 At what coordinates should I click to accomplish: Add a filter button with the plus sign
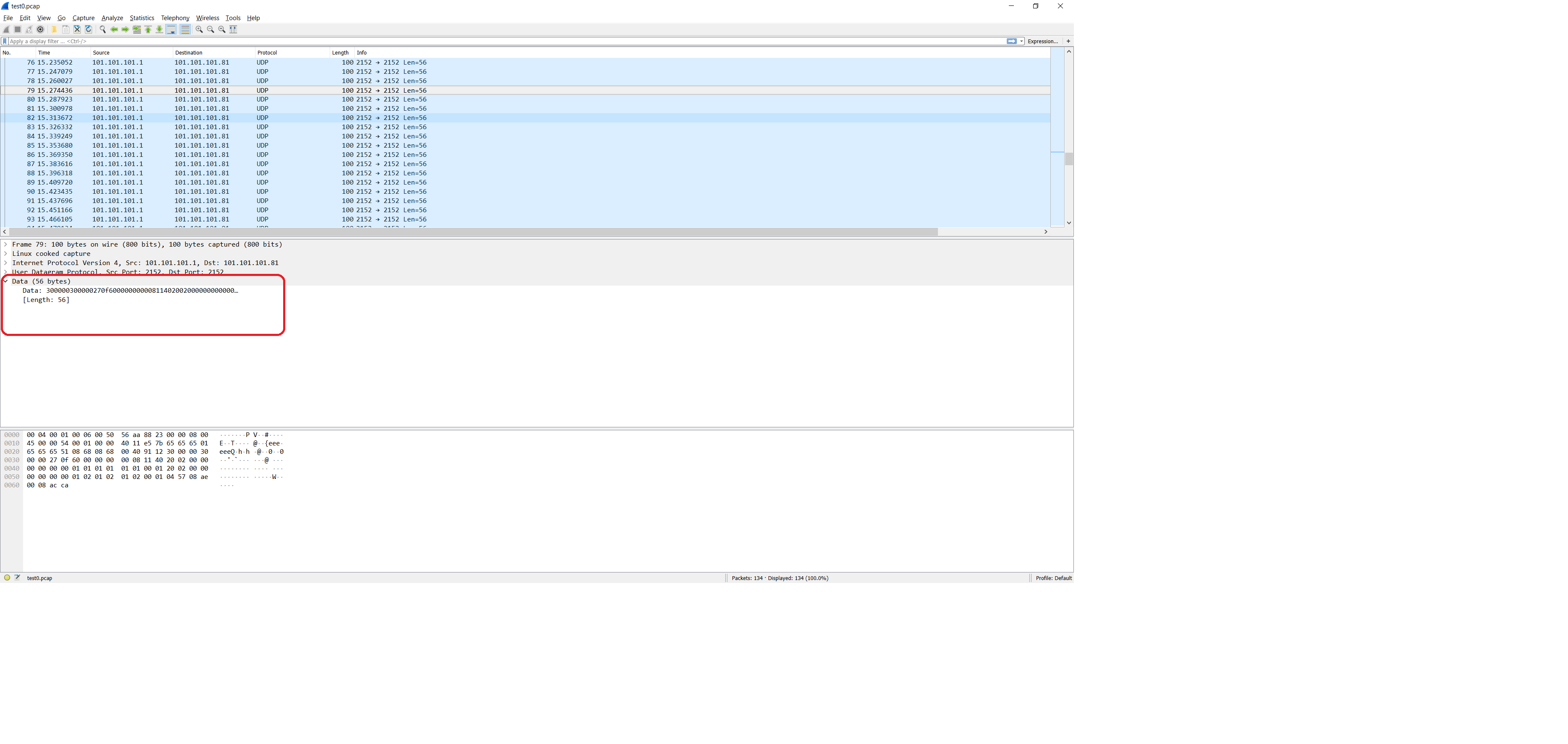[x=1069, y=42]
